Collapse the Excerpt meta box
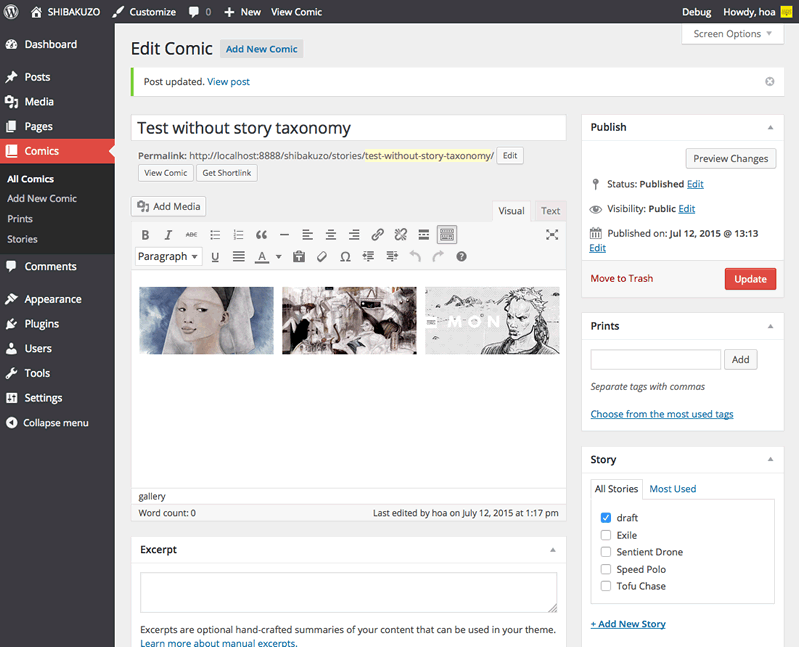The width and height of the screenshot is (799, 647). [x=553, y=550]
